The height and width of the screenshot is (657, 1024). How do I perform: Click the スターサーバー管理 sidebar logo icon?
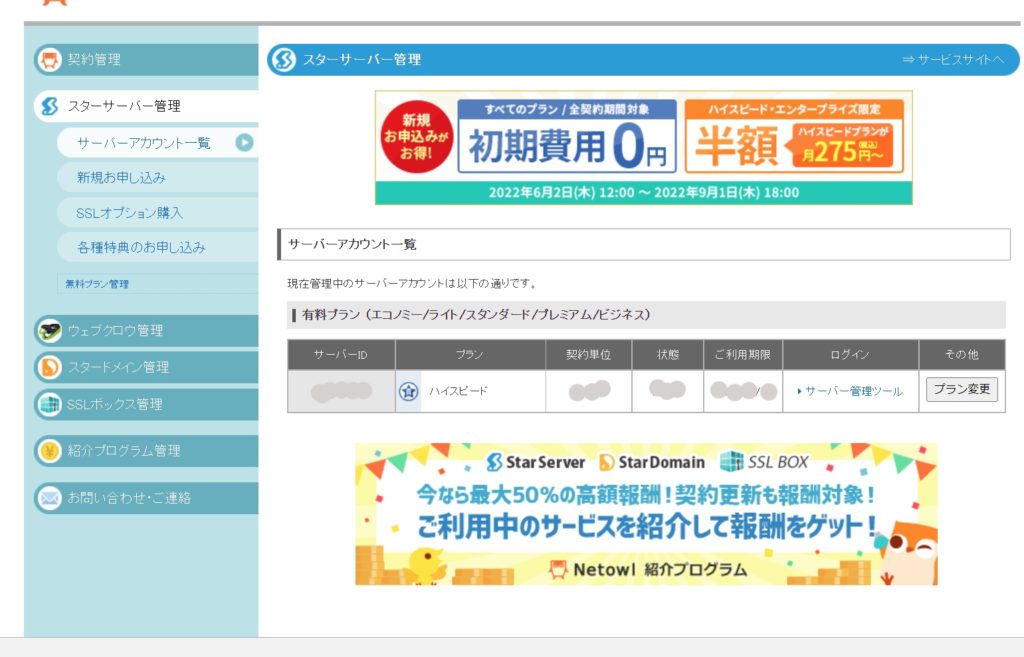click(49, 106)
